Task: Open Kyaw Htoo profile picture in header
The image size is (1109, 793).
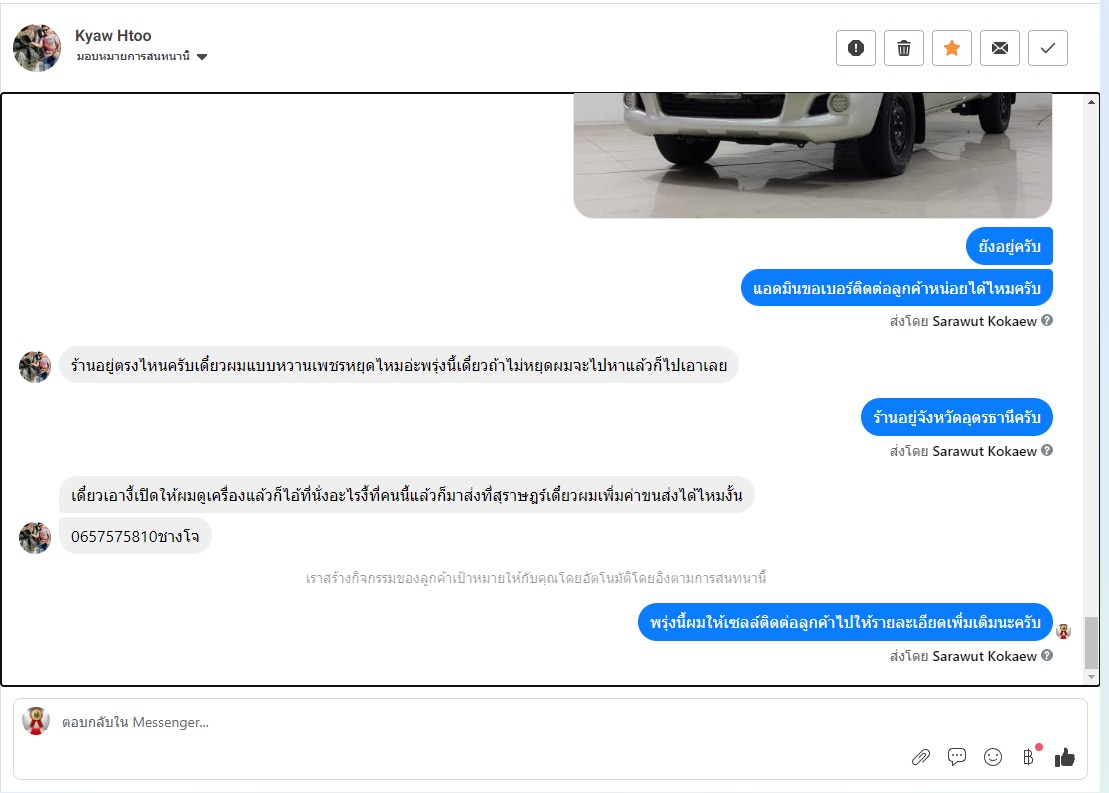Action: (x=37, y=48)
